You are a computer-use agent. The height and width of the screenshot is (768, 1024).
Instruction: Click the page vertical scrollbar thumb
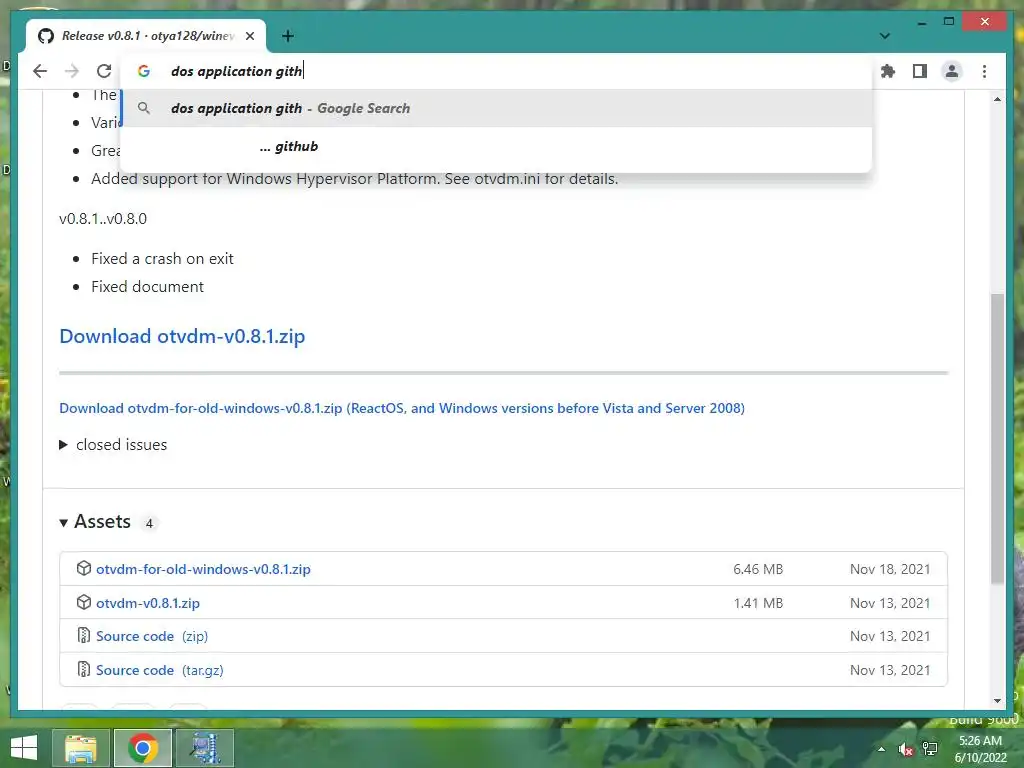click(x=997, y=438)
